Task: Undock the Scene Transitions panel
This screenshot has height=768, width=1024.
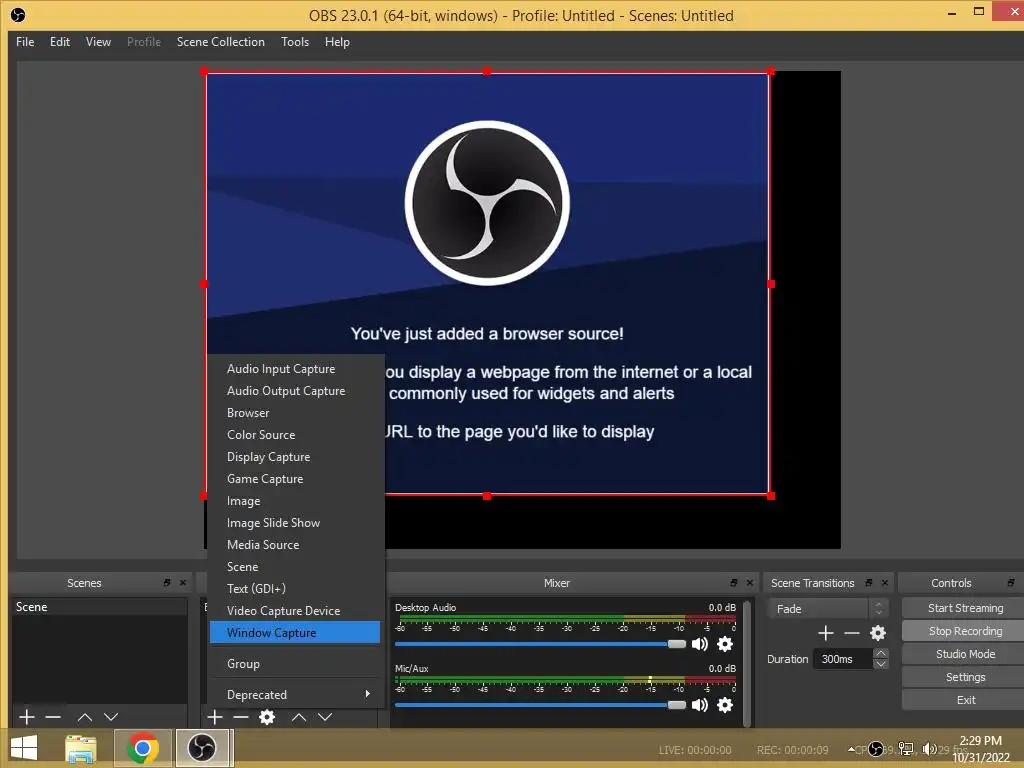Action: click(x=869, y=583)
